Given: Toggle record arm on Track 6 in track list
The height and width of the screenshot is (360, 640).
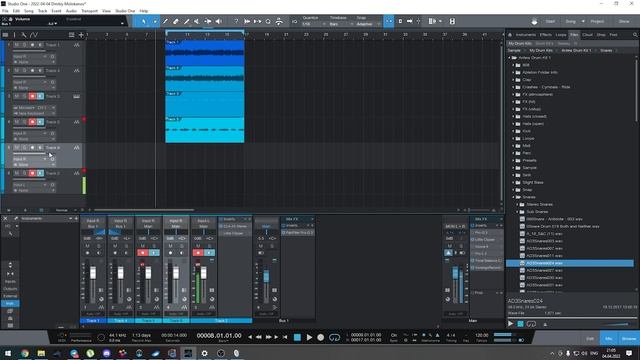Looking at the screenshot, I should point(32,148).
